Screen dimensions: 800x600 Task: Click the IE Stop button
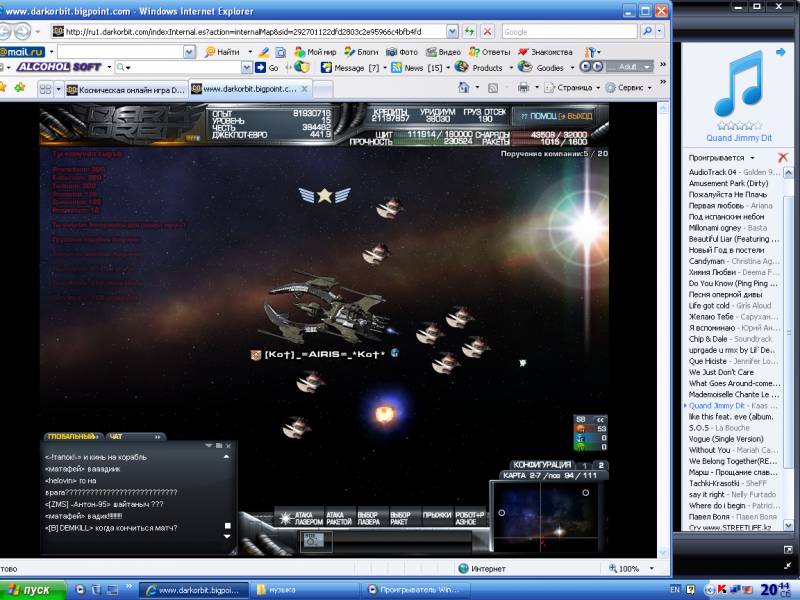pyautogui.click(x=487, y=32)
